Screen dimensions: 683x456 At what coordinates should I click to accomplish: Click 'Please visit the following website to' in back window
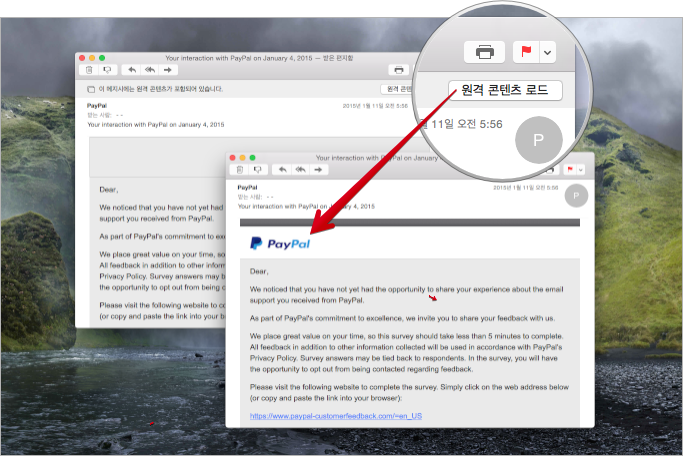(x=162, y=305)
